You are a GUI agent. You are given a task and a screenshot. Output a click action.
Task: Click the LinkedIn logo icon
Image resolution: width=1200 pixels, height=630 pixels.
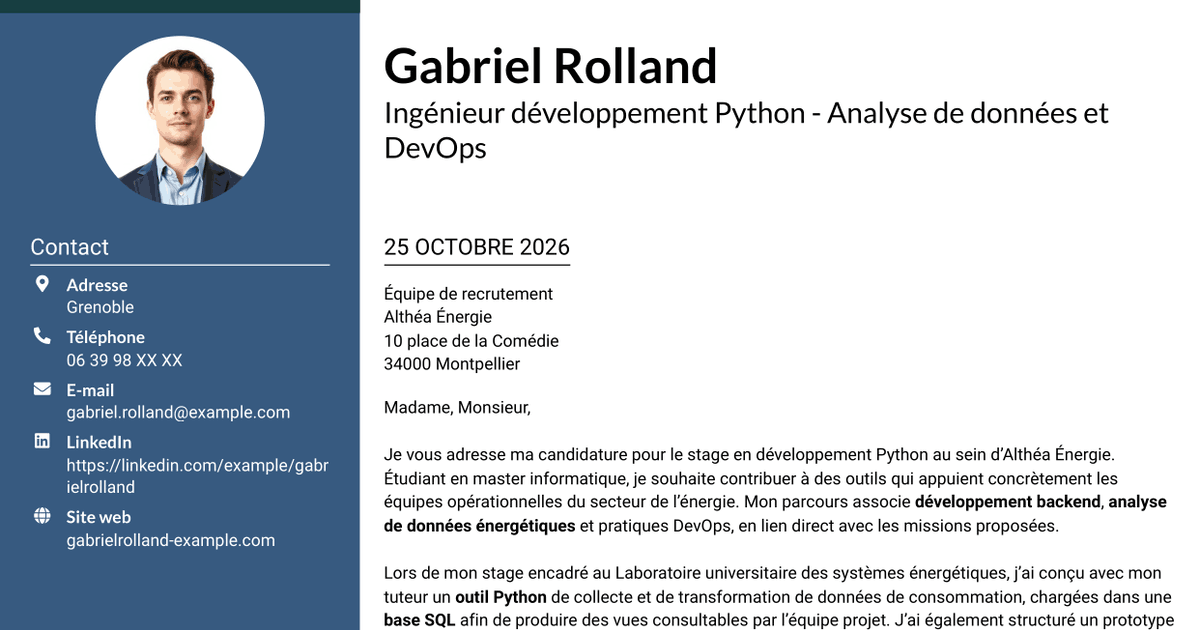(x=42, y=441)
